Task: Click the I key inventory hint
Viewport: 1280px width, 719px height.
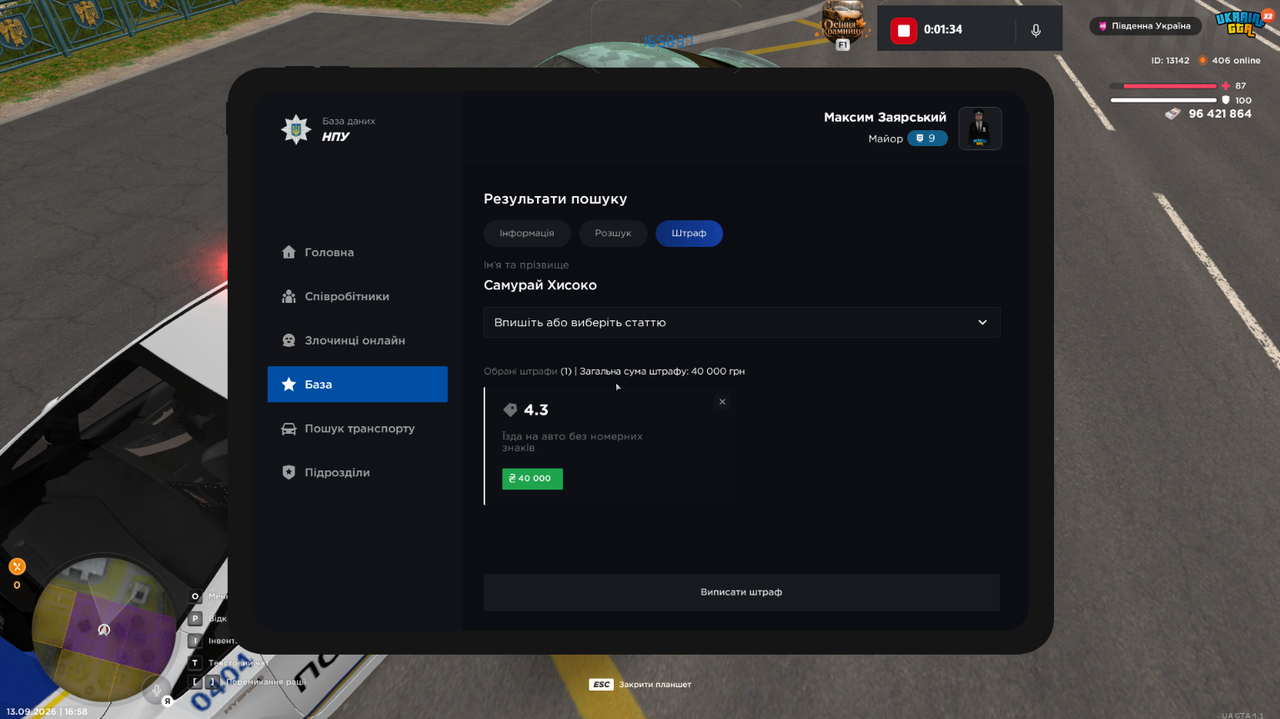Action: click(x=213, y=640)
